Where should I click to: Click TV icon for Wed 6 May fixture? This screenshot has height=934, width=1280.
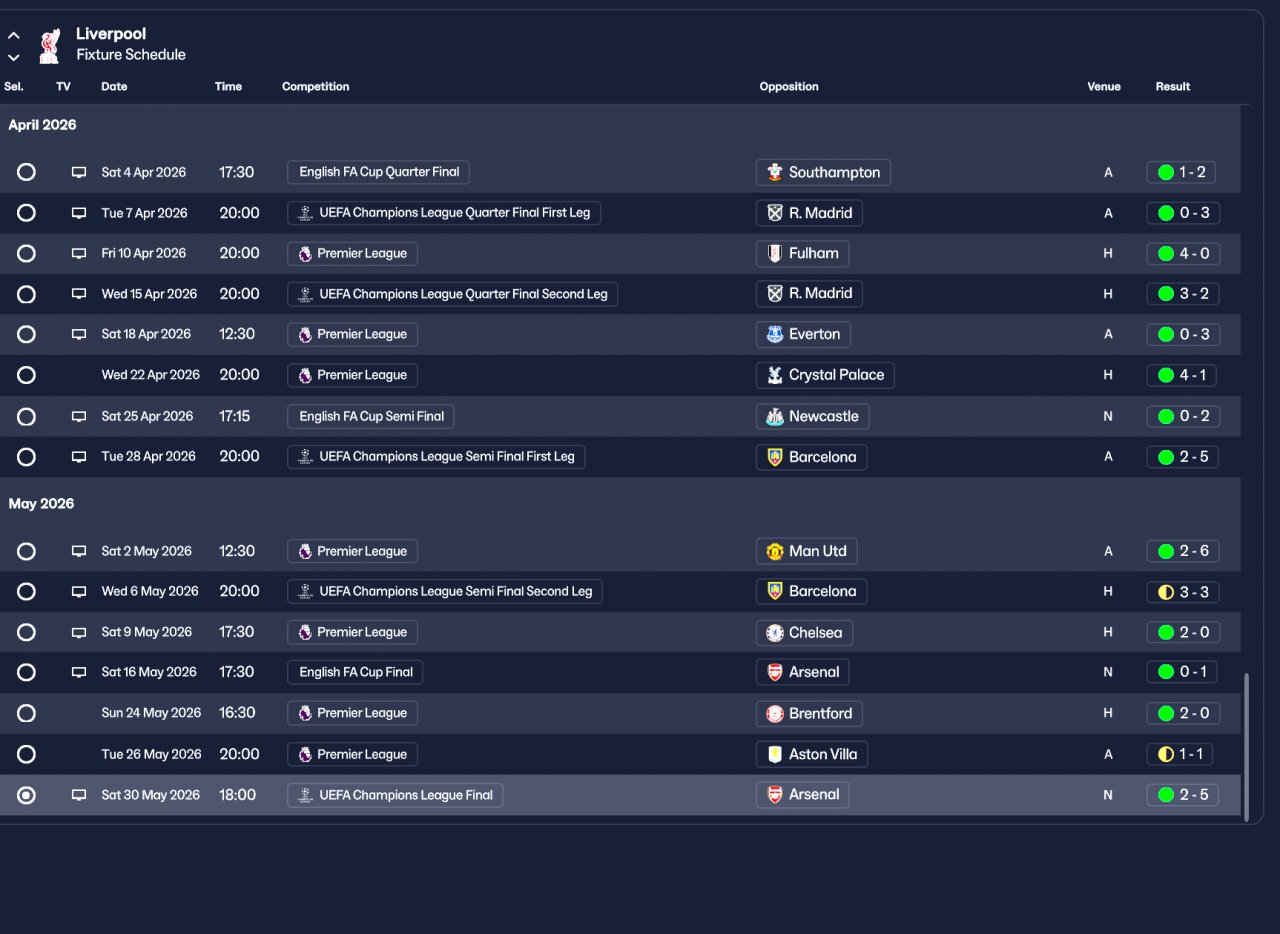[79, 592]
